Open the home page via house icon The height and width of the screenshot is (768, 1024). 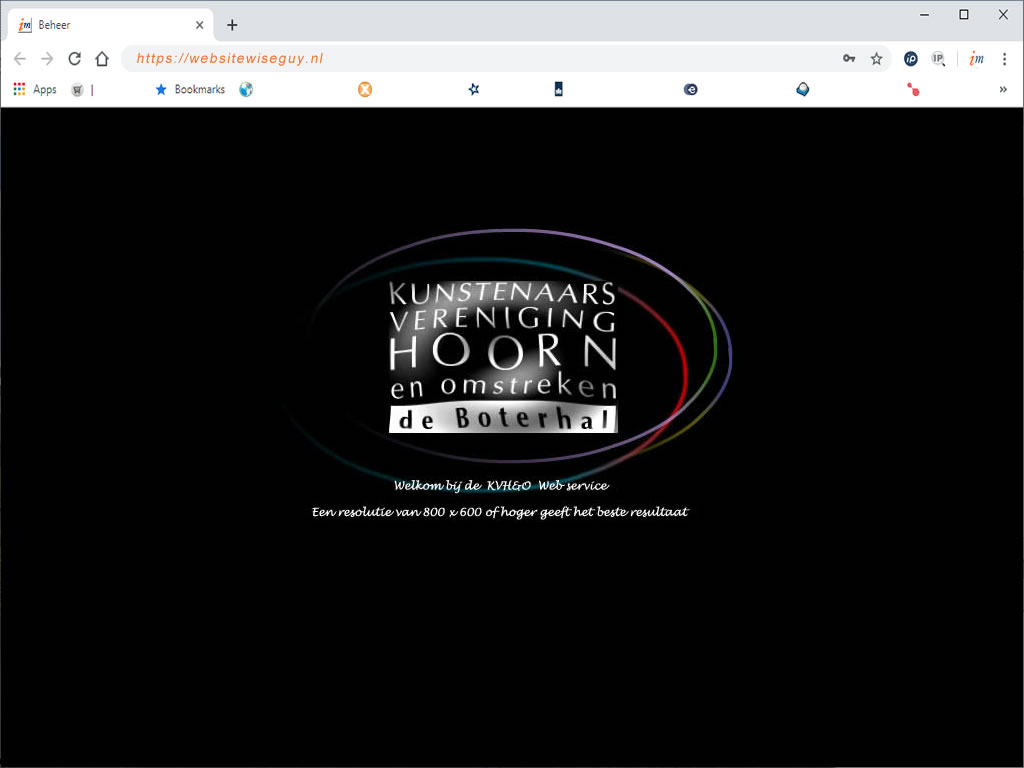[x=102, y=59]
